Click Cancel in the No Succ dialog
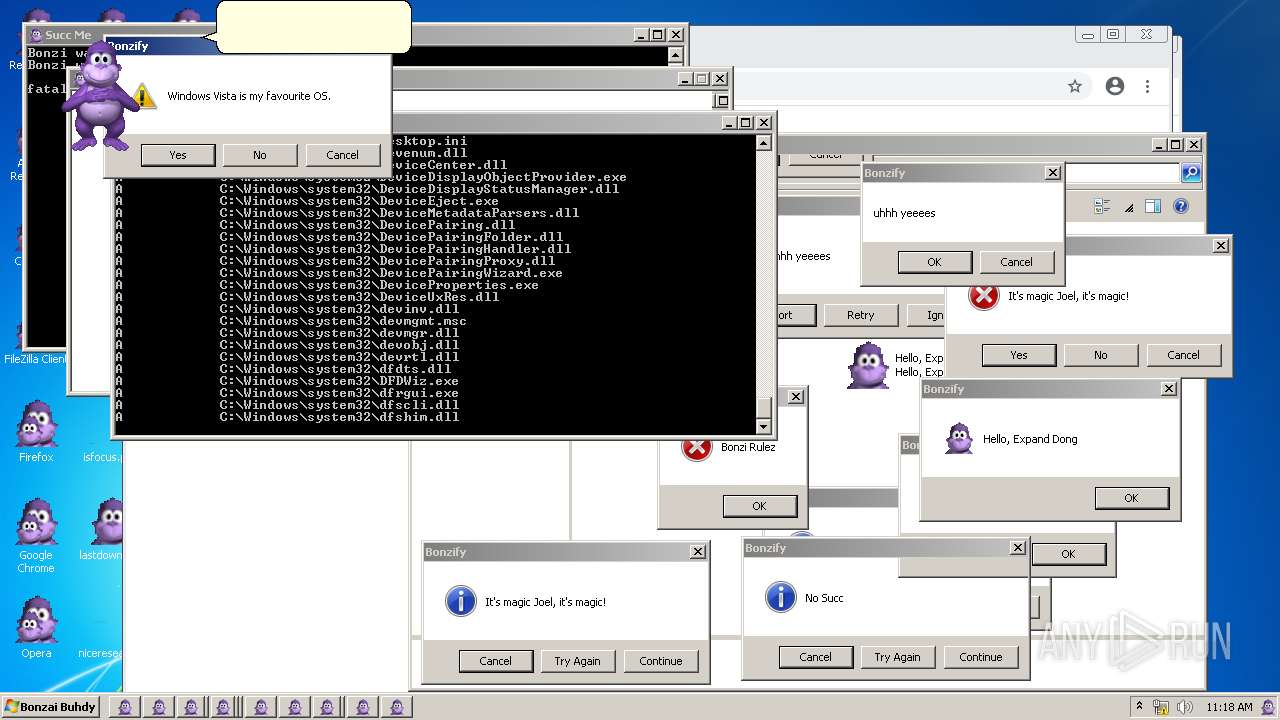Screen dimensions: 1280x720 [x=815, y=657]
